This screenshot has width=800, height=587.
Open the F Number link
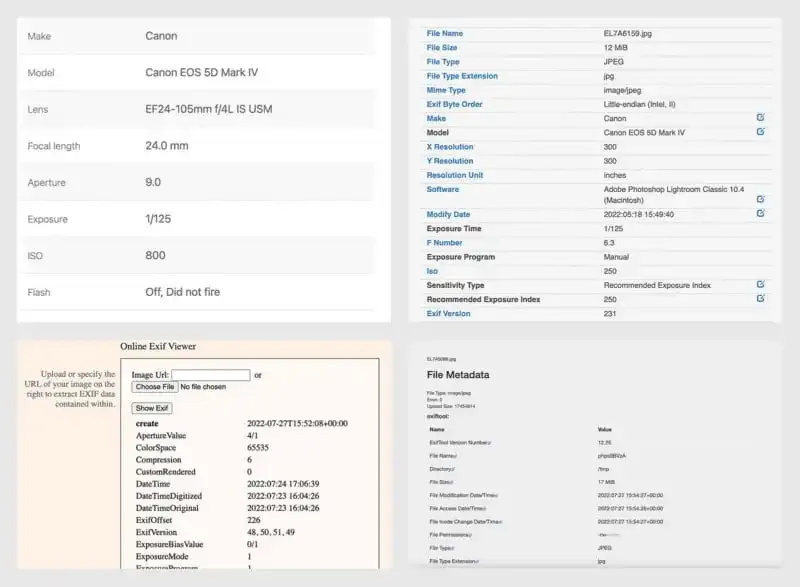click(x=446, y=242)
